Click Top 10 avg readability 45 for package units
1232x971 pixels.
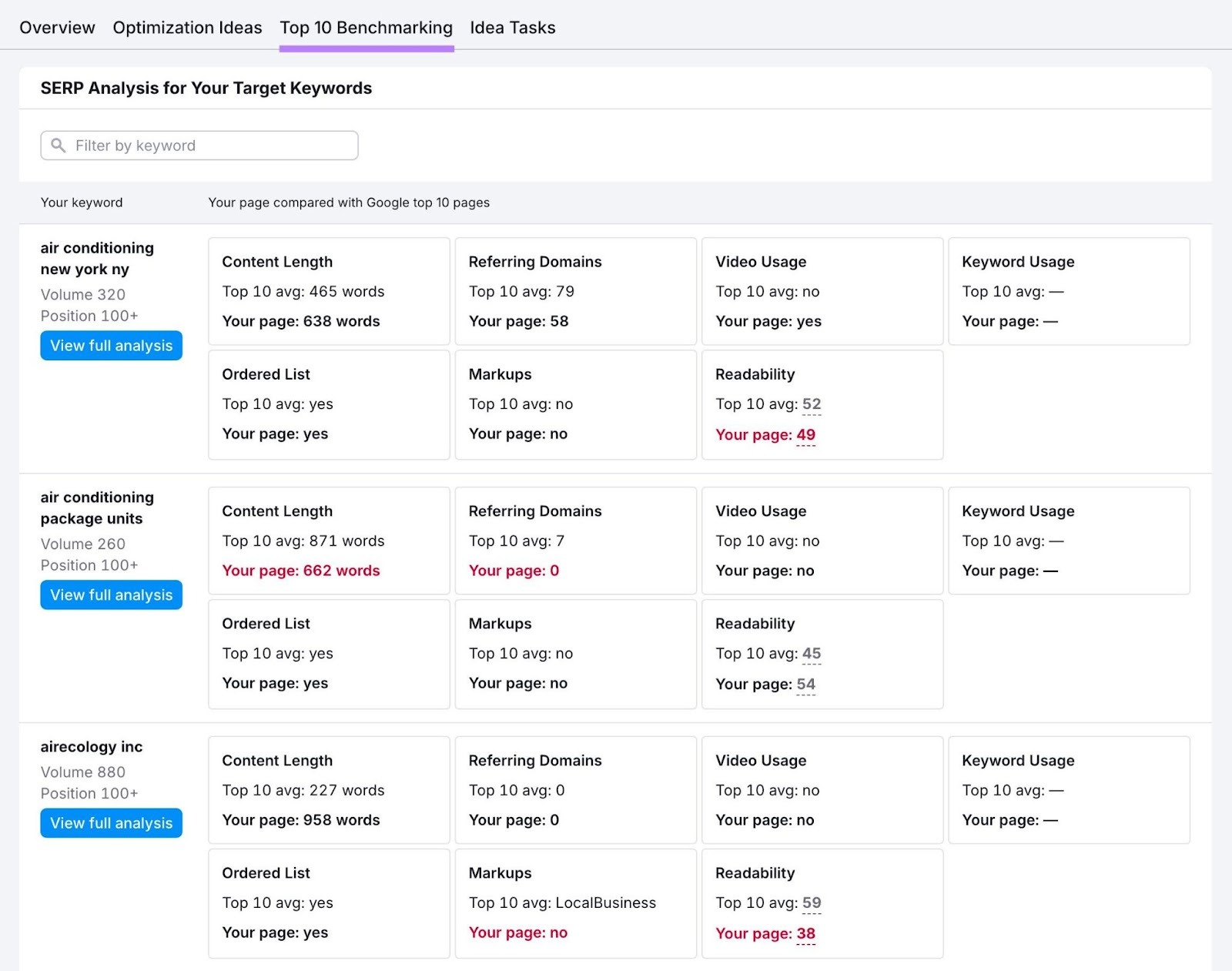(x=812, y=653)
